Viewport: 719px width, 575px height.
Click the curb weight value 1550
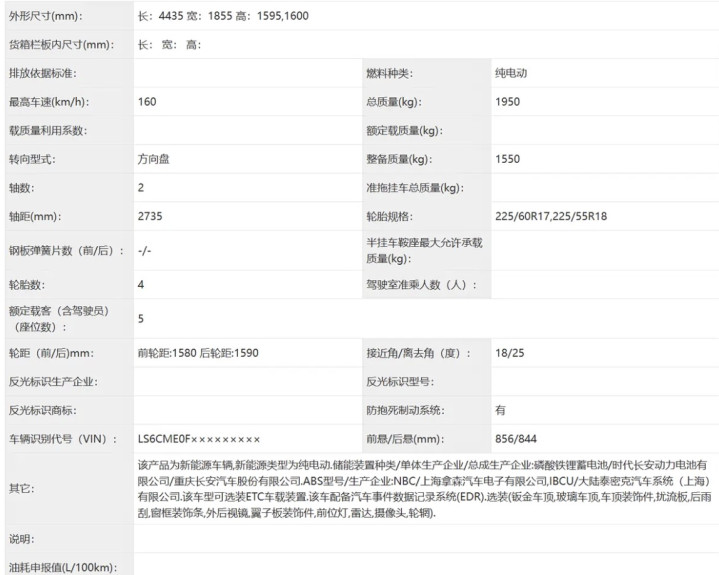507,159
